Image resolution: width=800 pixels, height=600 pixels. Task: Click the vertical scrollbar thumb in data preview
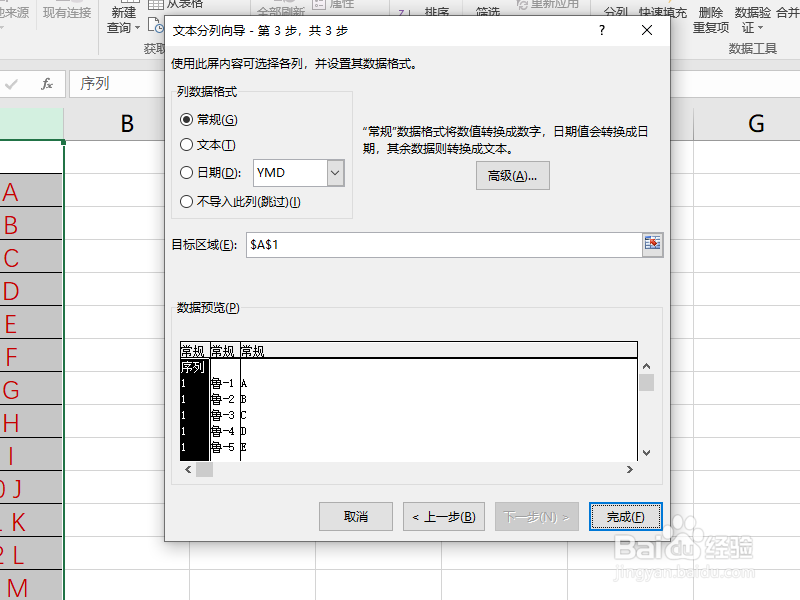646,383
